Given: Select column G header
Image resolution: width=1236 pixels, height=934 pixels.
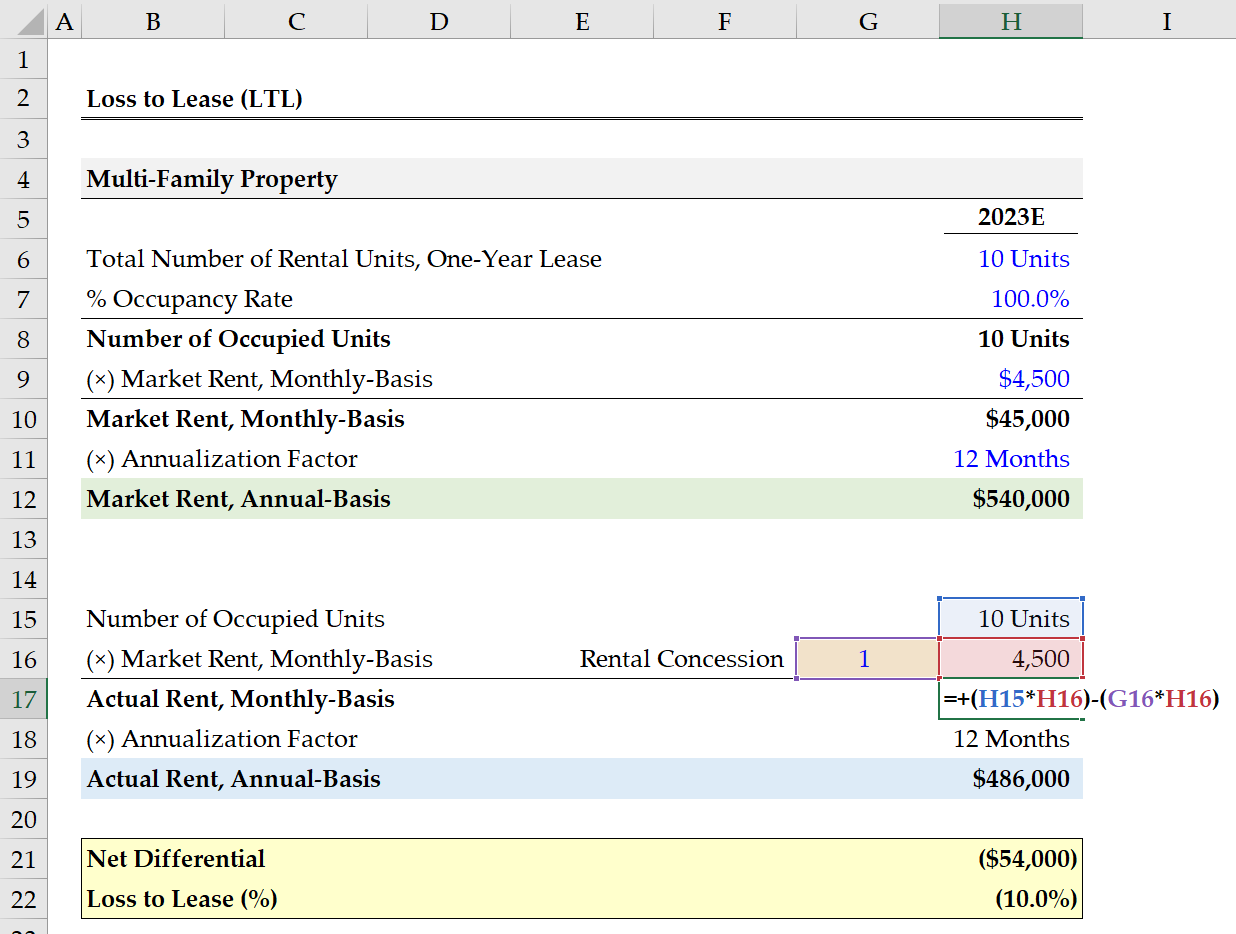Looking at the screenshot, I should (868, 20).
